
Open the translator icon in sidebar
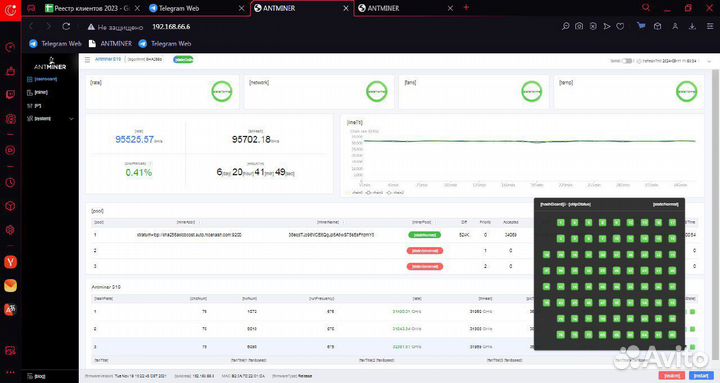point(10,310)
